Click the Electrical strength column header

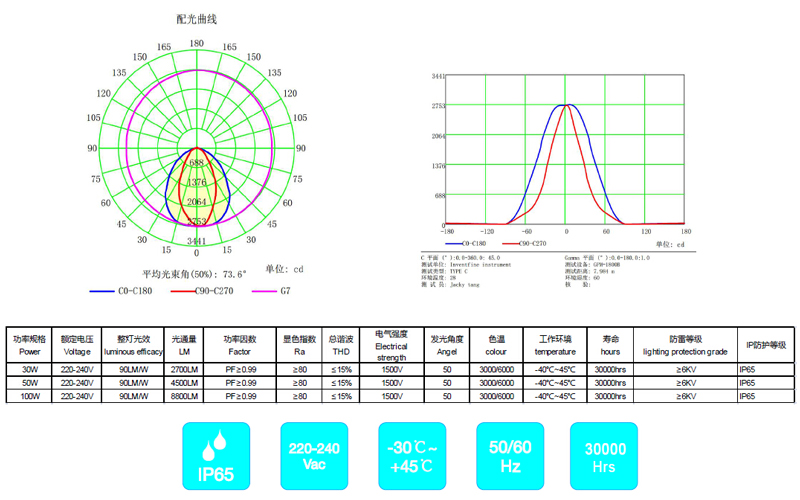pos(388,346)
